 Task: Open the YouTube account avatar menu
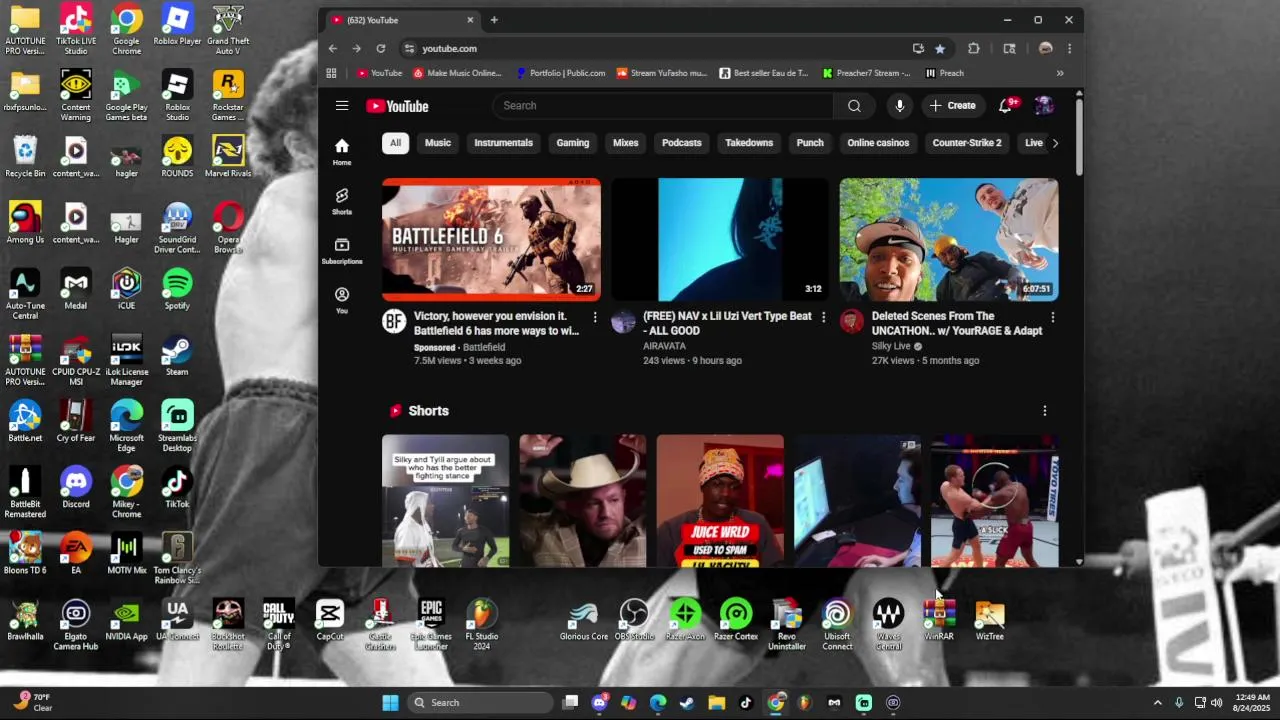click(1044, 106)
